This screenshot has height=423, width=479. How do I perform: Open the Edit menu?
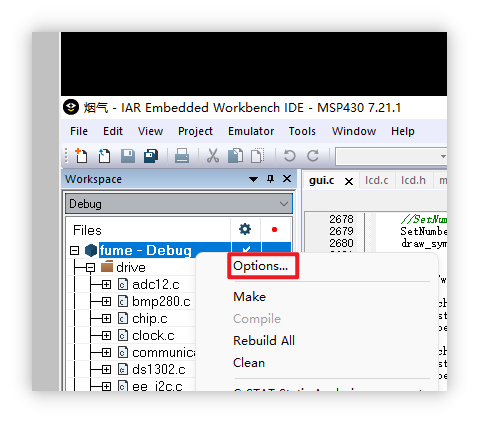tap(113, 131)
